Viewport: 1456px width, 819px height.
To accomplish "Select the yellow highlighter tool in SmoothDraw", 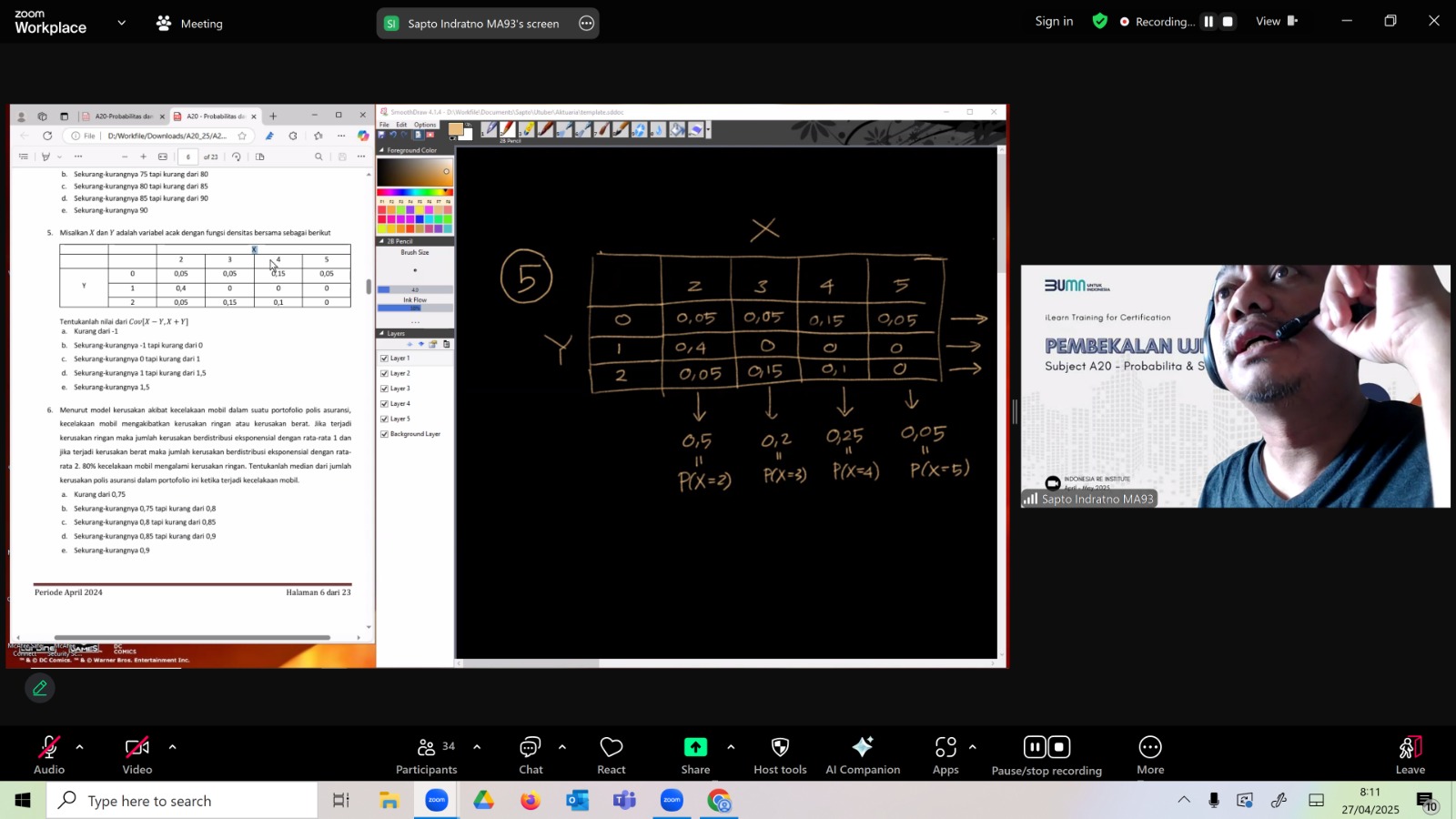I will click(527, 130).
